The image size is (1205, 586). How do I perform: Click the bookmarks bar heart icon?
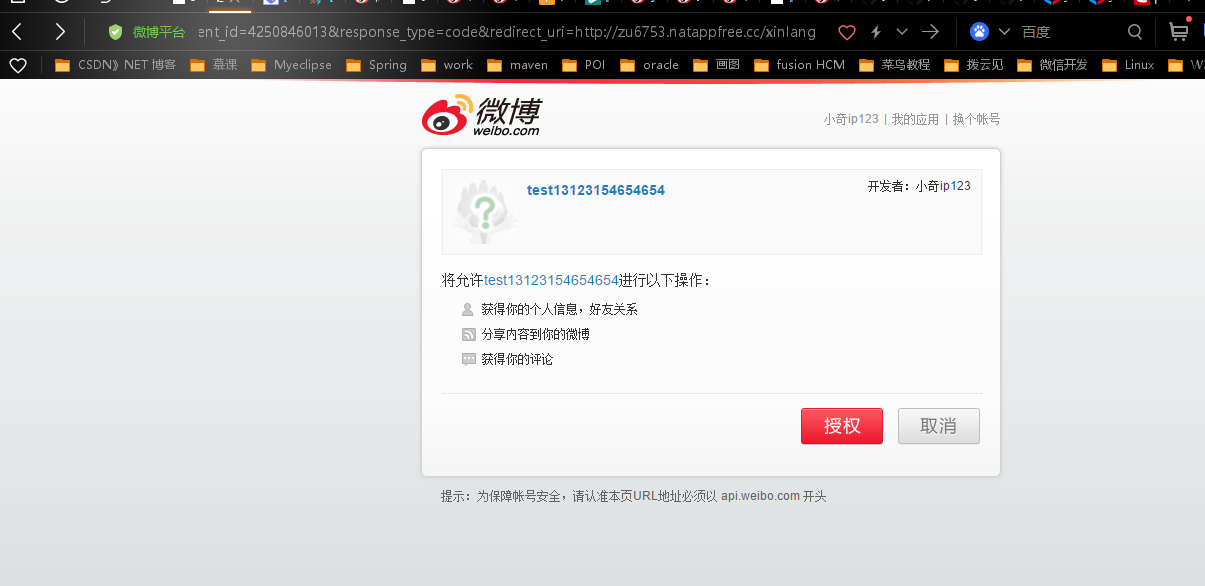pos(17,65)
